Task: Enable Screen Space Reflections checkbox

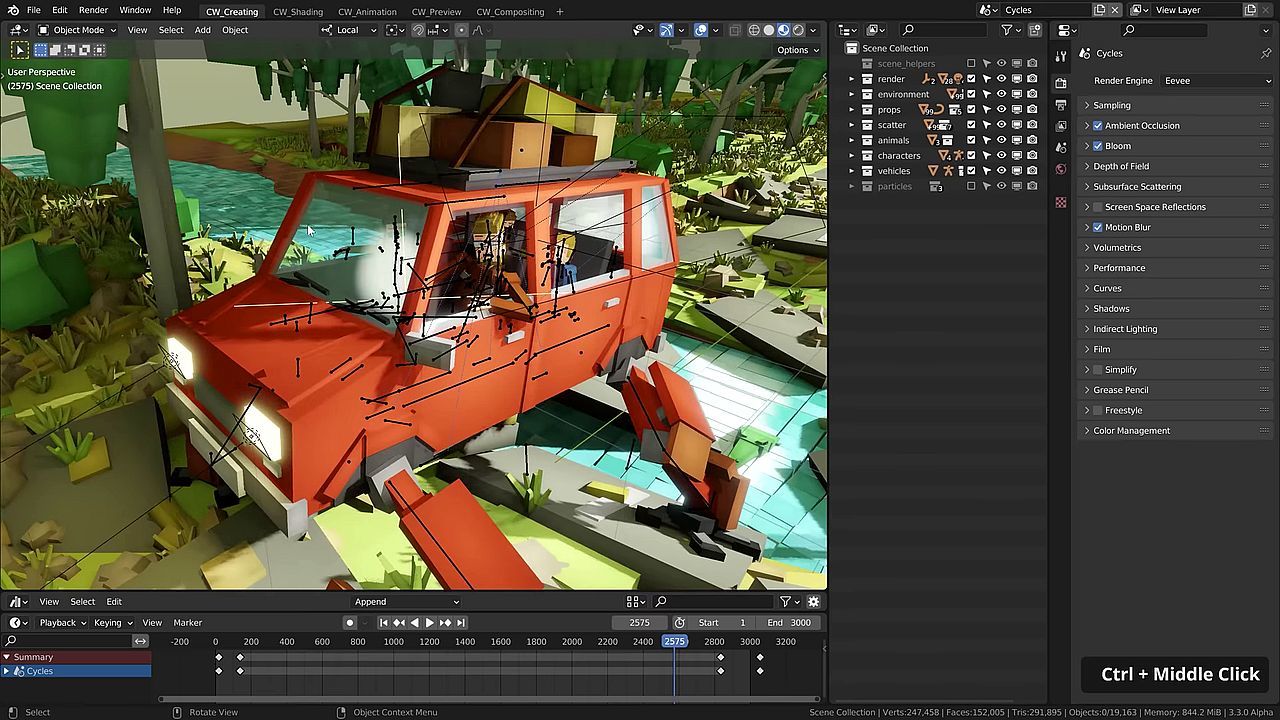Action: (x=1097, y=207)
